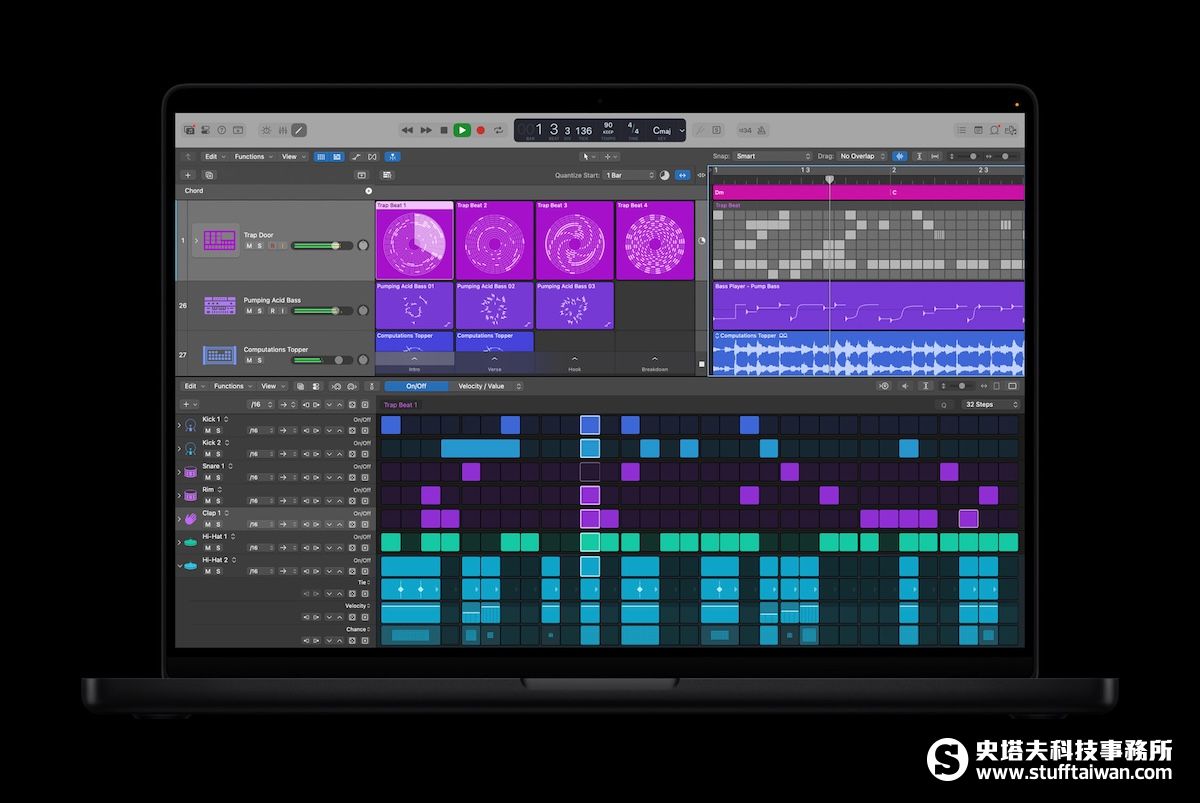The height and width of the screenshot is (803, 1200).
Task: Solo the Kick 1 row
Action: [x=218, y=430]
